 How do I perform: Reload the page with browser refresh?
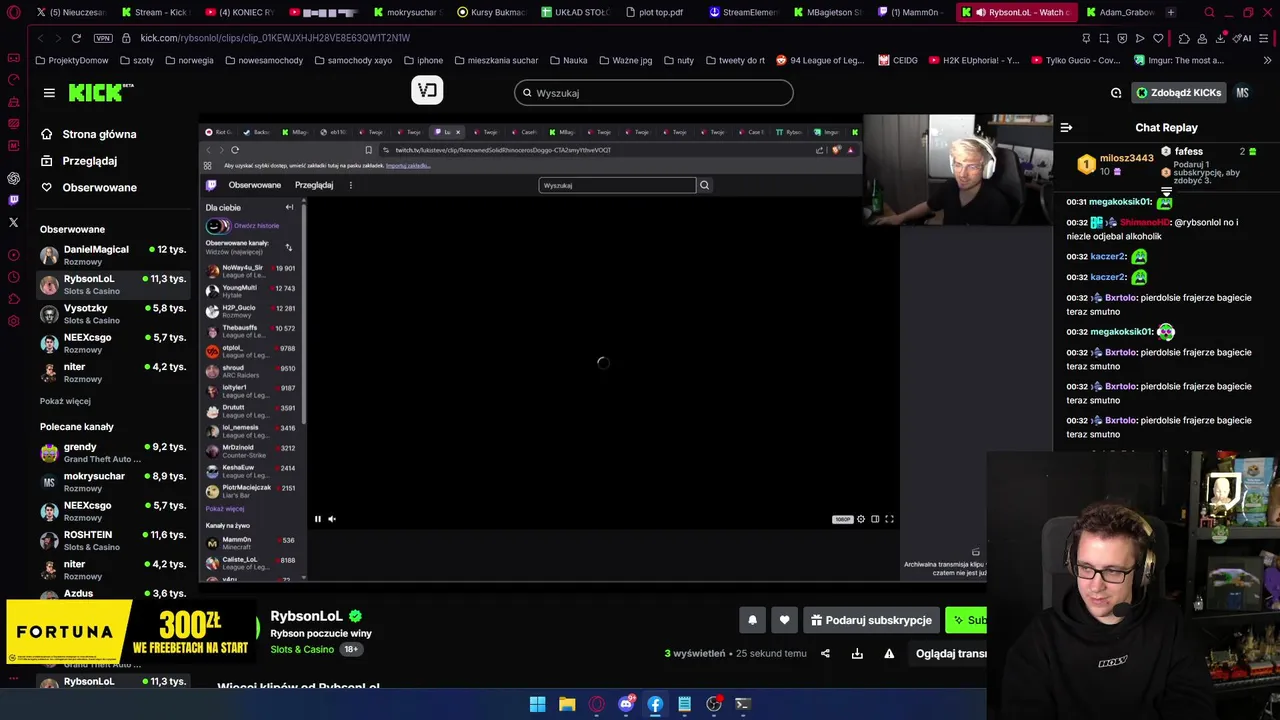(x=76, y=38)
